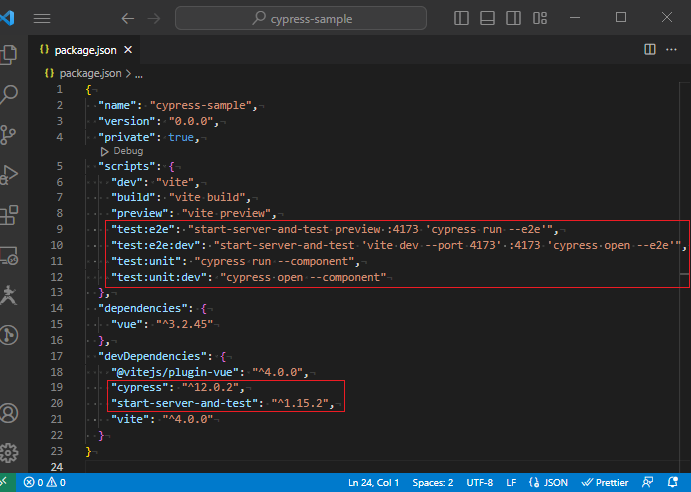Open the hamburger application menu
The image size is (691, 492).
point(42,19)
